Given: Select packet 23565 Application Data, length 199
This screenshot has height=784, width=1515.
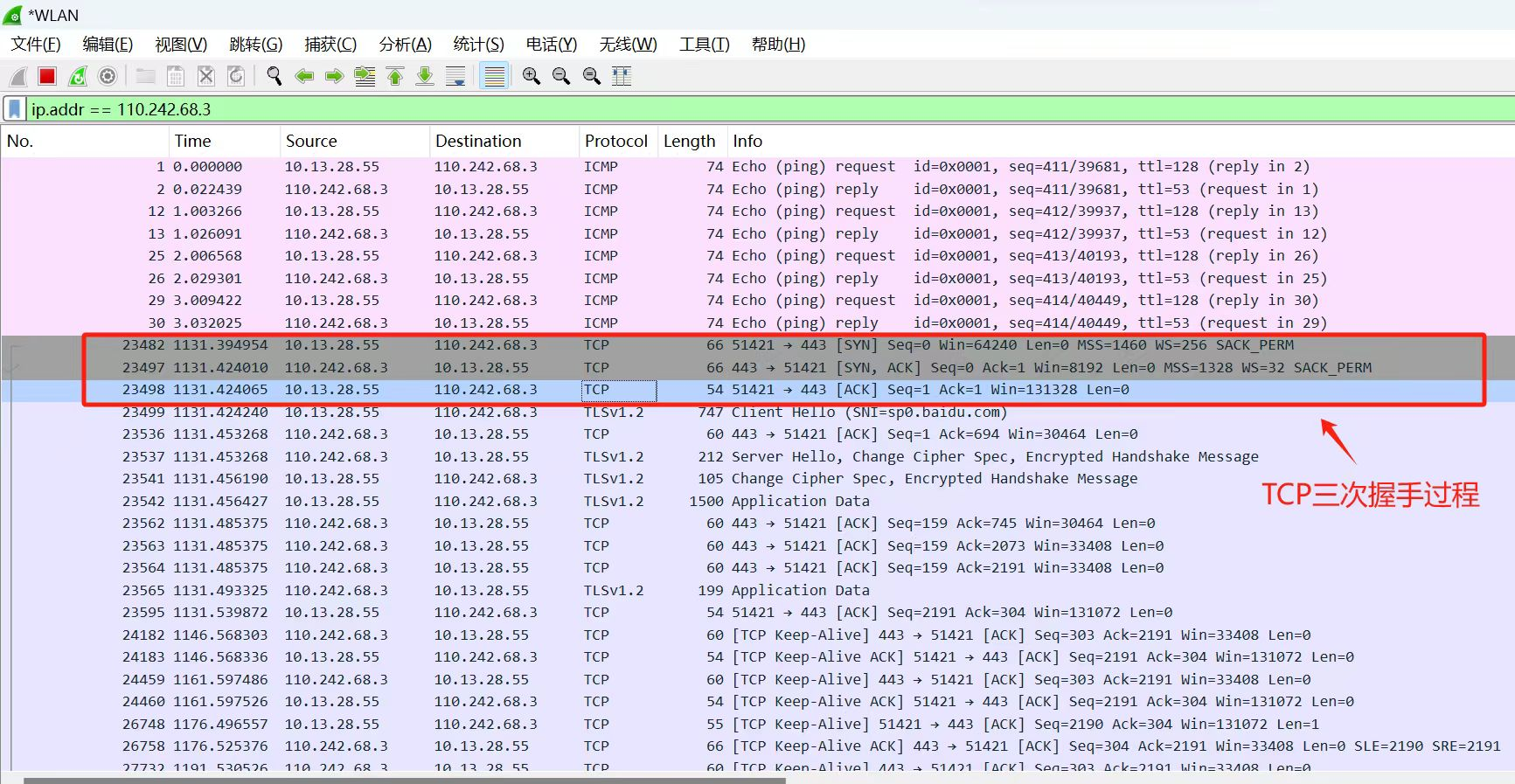Looking at the screenshot, I should (x=757, y=591).
